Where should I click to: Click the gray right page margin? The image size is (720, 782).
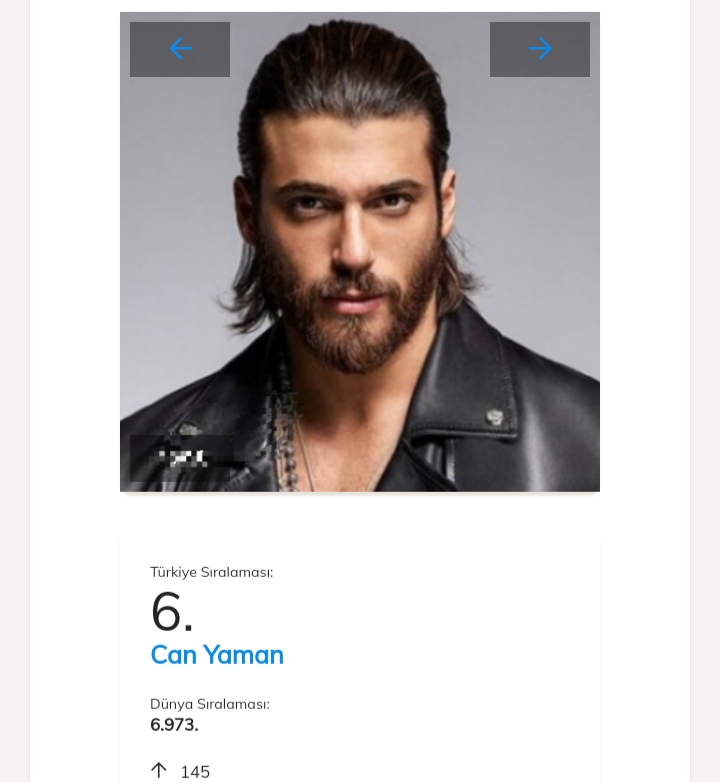click(x=705, y=400)
